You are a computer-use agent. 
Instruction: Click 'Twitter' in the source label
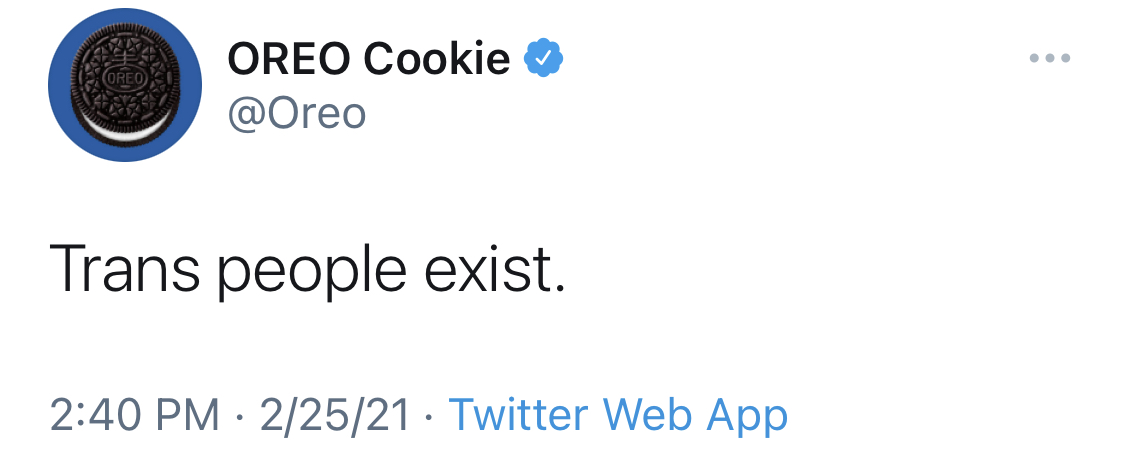(x=519, y=413)
